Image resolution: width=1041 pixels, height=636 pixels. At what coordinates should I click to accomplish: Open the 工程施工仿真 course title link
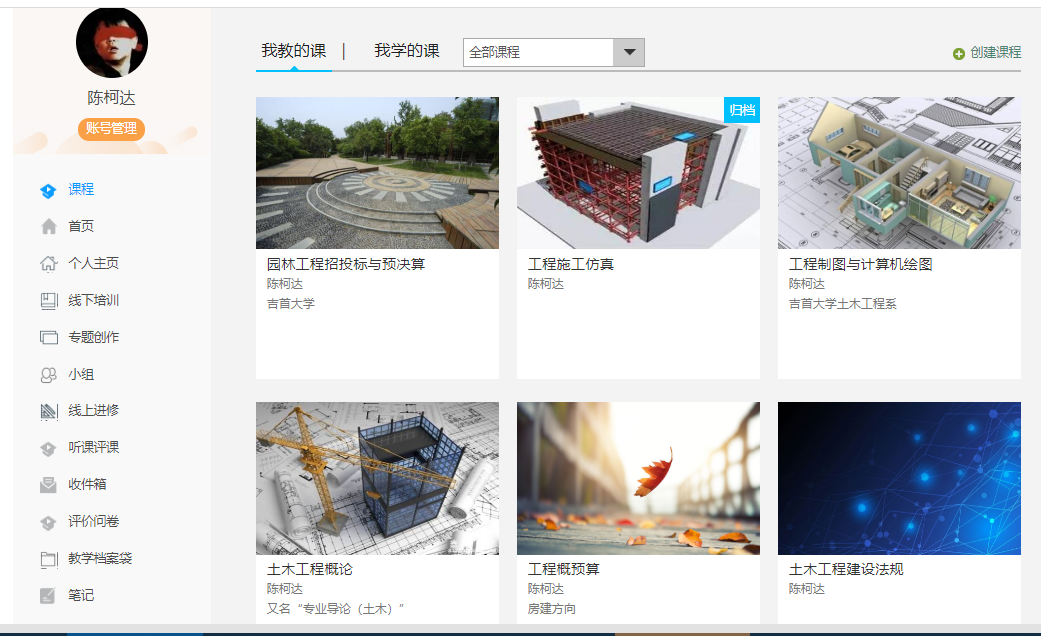[570, 265]
